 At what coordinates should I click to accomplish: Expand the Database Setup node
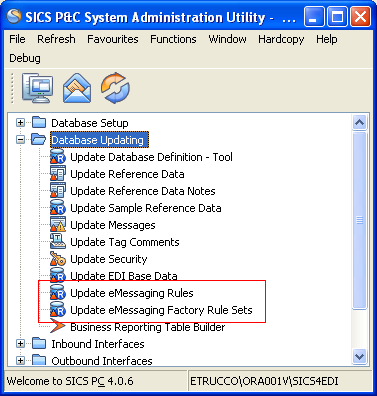pyautogui.click(x=20, y=123)
